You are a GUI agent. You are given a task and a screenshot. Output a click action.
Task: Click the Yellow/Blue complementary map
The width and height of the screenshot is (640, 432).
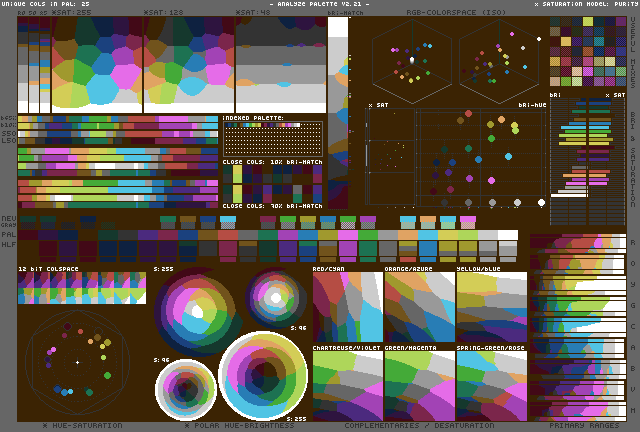(492, 307)
